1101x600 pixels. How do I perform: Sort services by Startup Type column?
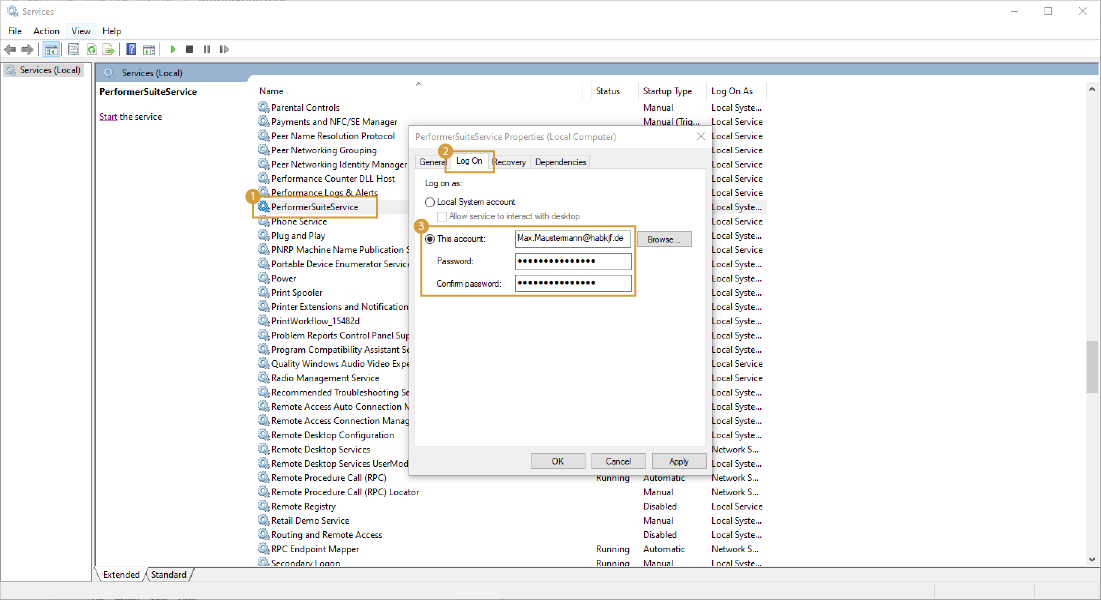667,91
